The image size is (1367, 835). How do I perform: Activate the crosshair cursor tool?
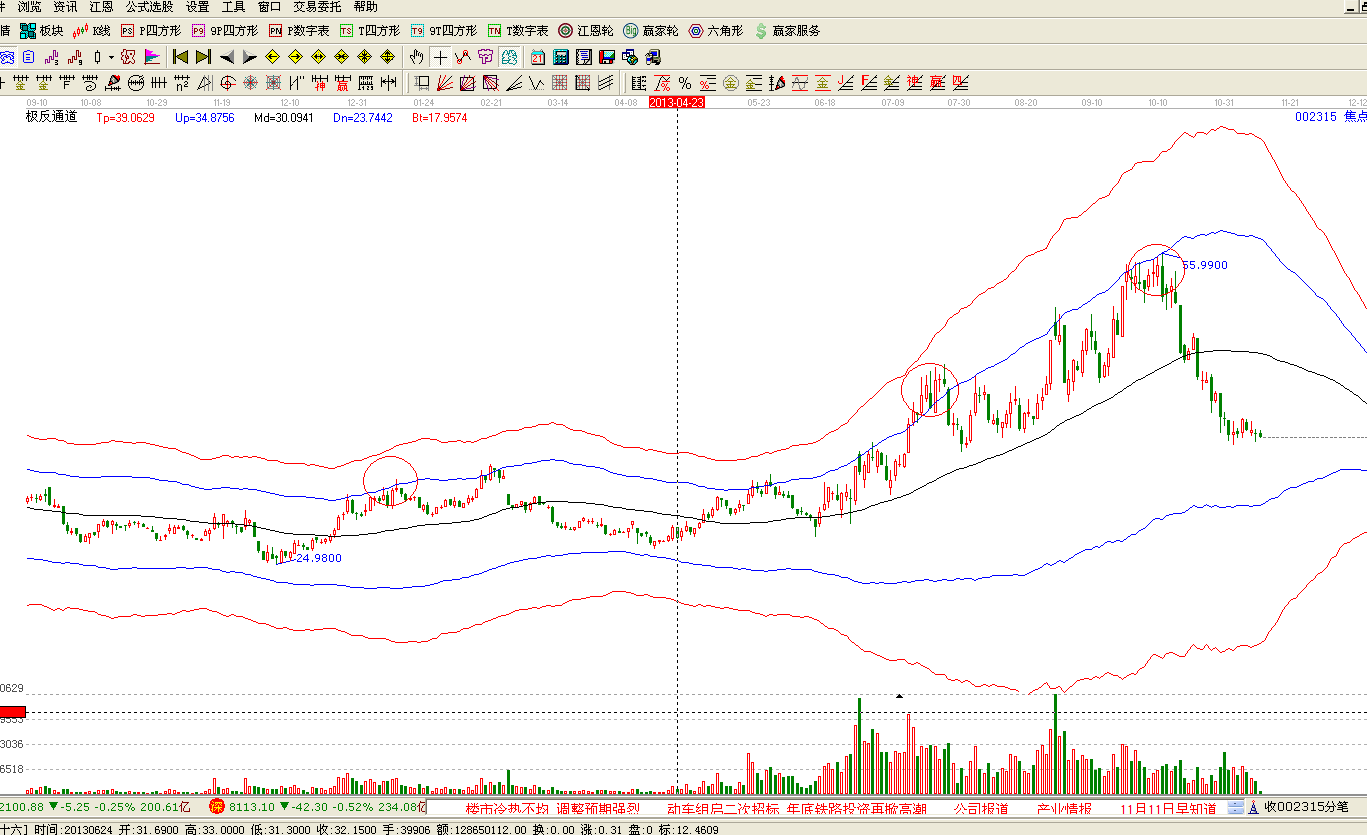440,57
